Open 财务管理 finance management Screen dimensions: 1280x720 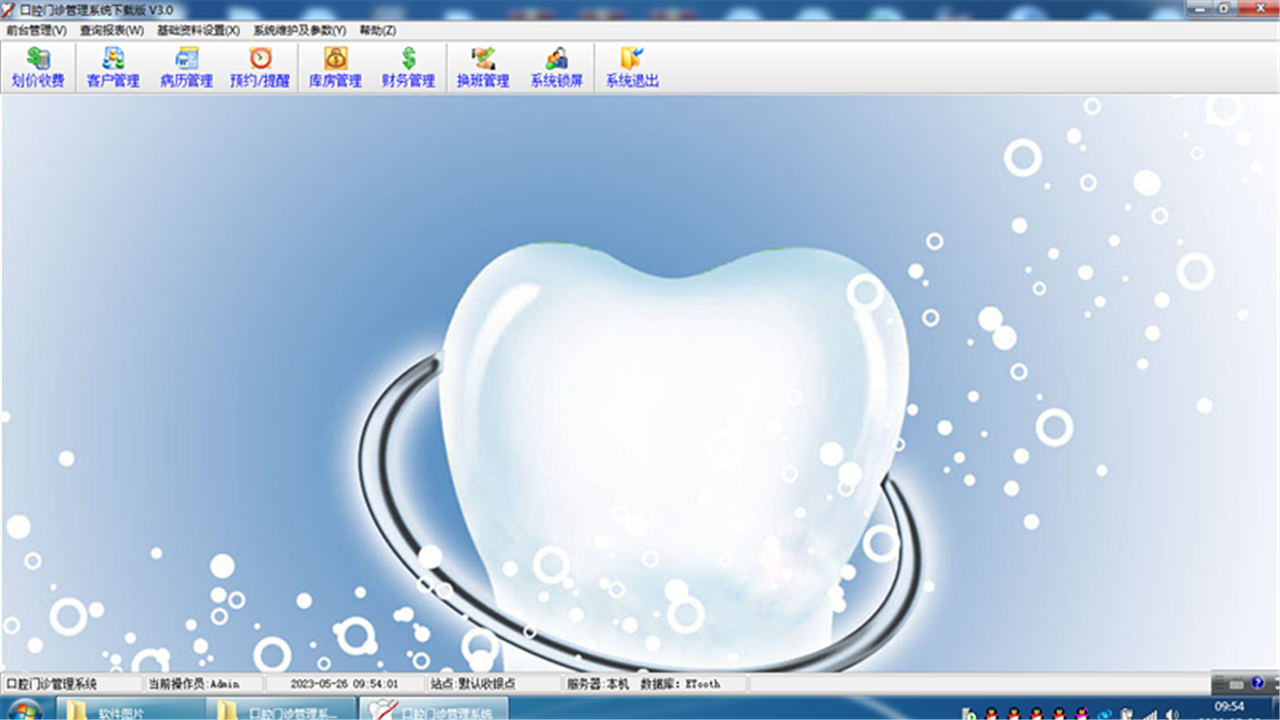click(x=408, y=68)
